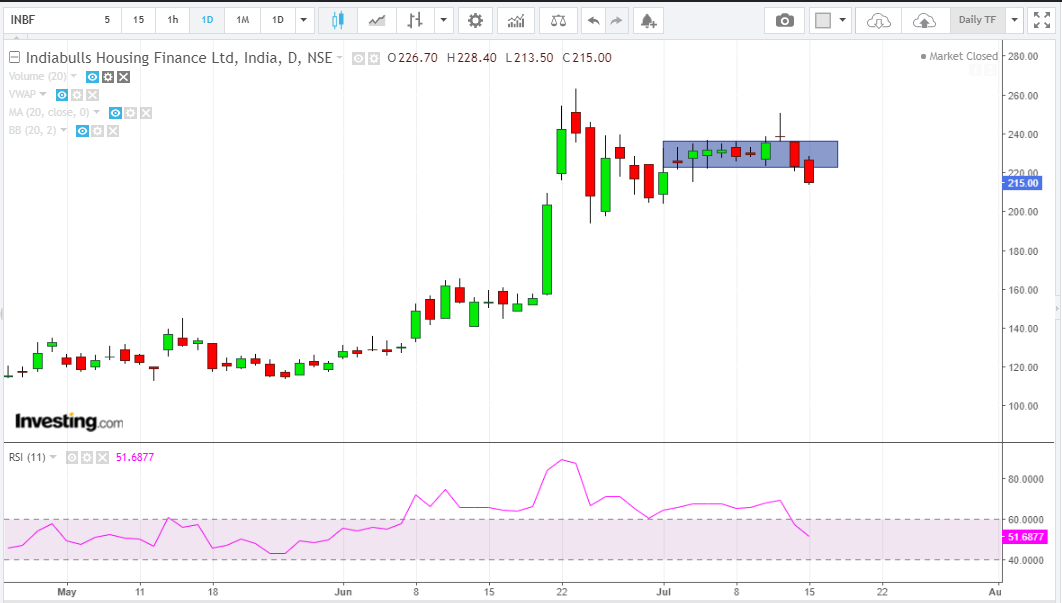Toggle Indiabulls price series visibility

click(358, 59)
